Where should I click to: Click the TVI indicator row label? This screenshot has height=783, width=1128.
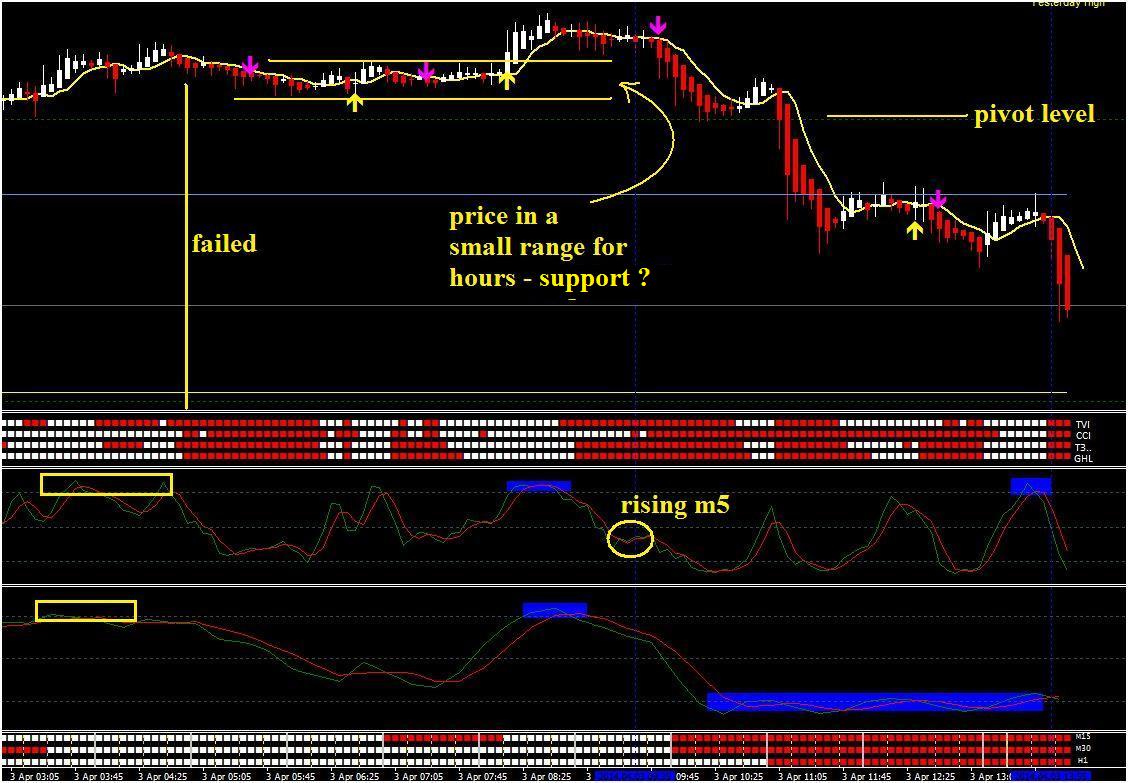1081,425
